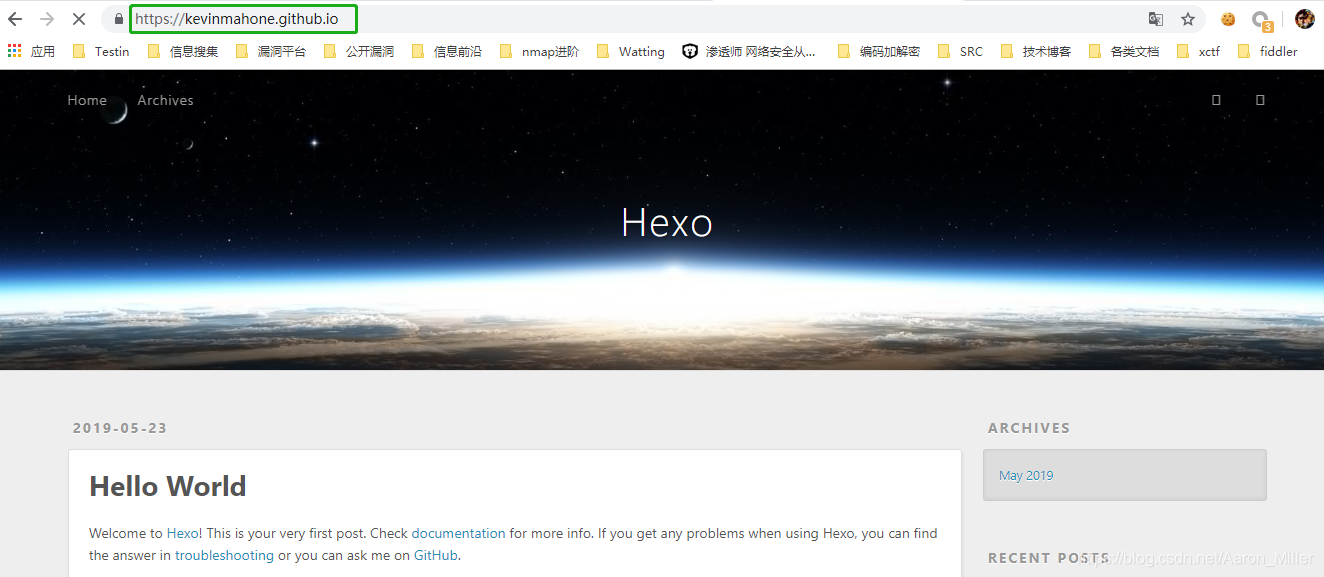This screenshot has width=1324, height=577.
Task: Click the ARCHIVES sidebar heading
Action: pos(1029,428)
